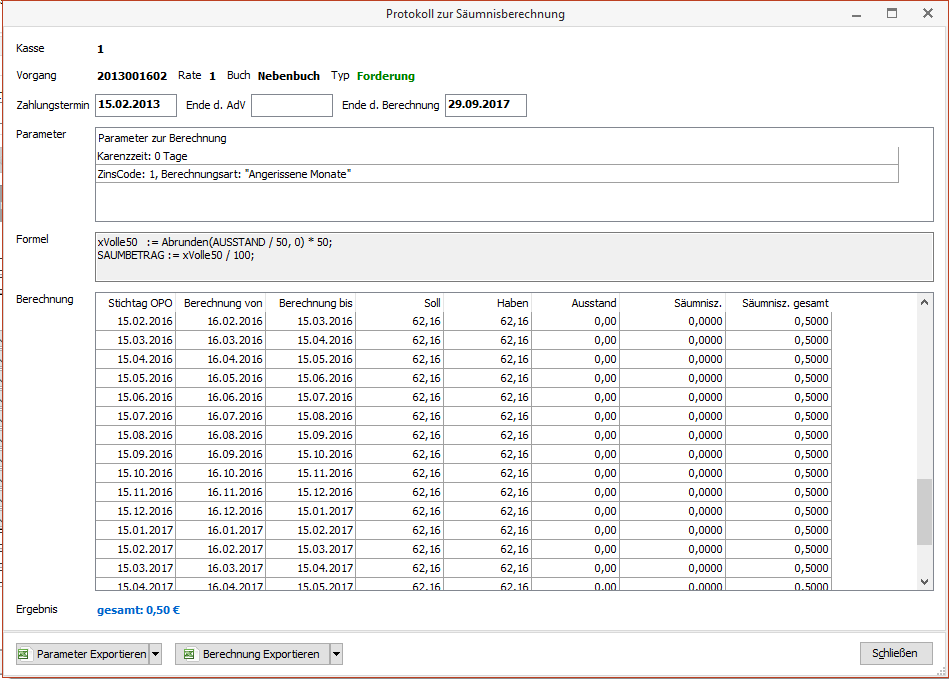Click the Berechnung Exportieren button

click(x=252, y=654)
